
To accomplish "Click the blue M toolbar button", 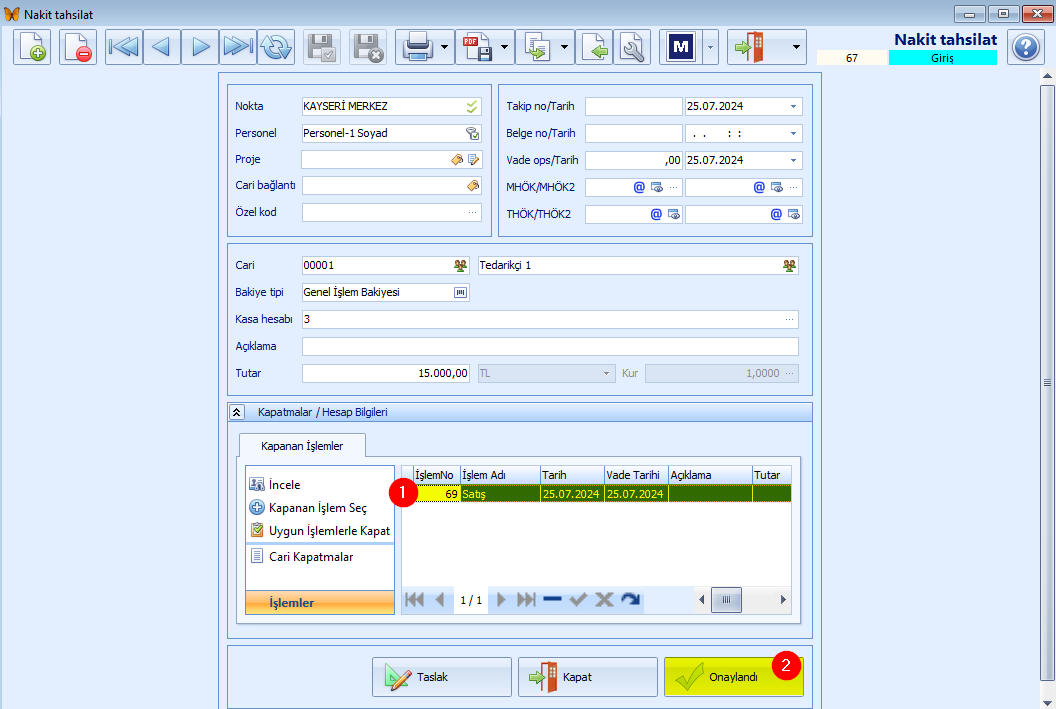I will pos(681,47).
